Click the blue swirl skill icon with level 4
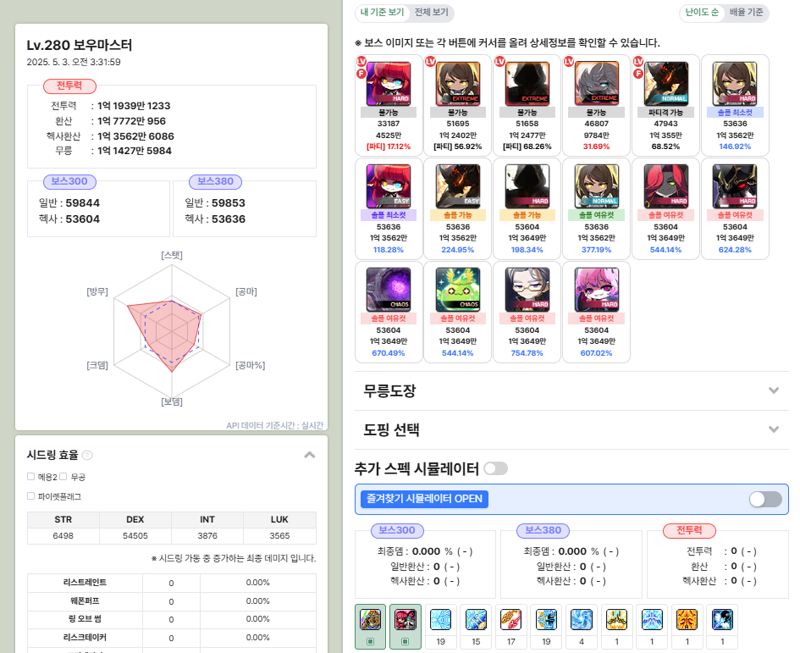 (581, 619)
